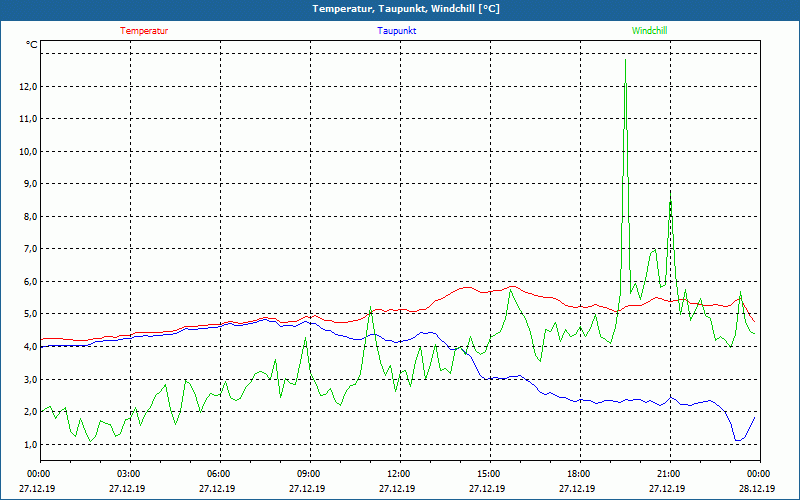
Task: Click the 09:00 time axis label
Action: pyautogui.click(x=307, y=474)
